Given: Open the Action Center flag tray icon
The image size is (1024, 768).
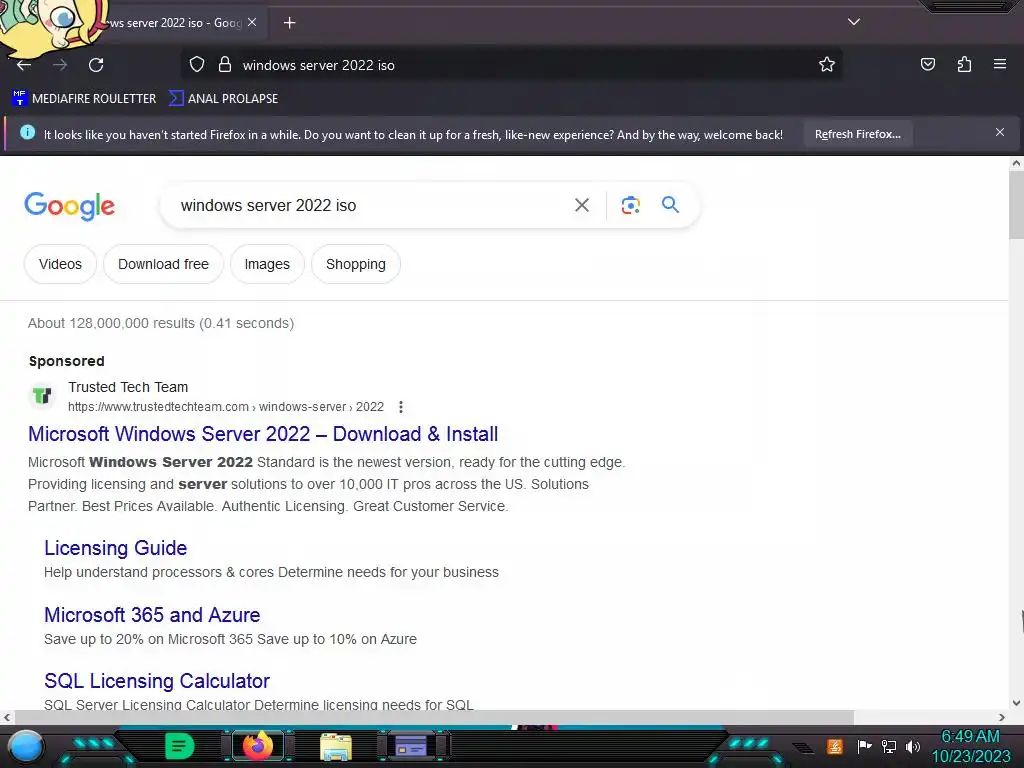Looking at the screenshot, I should coord(864,746).
